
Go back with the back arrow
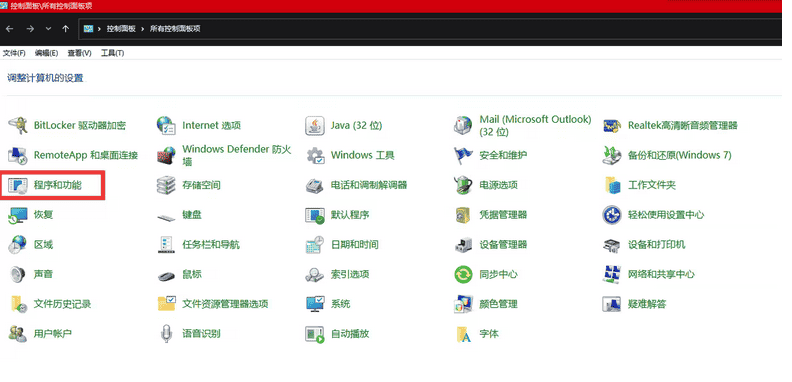click(x=10, y=29)
